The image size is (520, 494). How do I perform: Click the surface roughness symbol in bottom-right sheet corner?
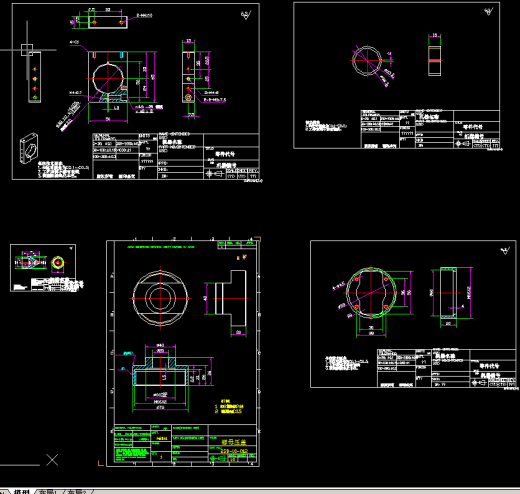pyautogui.click(x=505, y=251)
